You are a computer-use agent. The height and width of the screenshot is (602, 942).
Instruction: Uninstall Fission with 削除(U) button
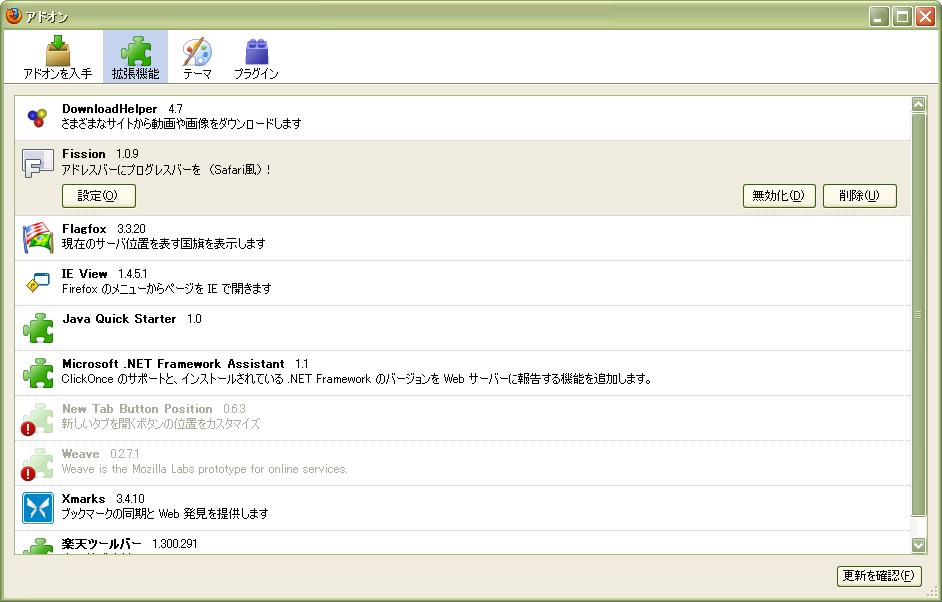pyautogui.click(x=860, y=196)
